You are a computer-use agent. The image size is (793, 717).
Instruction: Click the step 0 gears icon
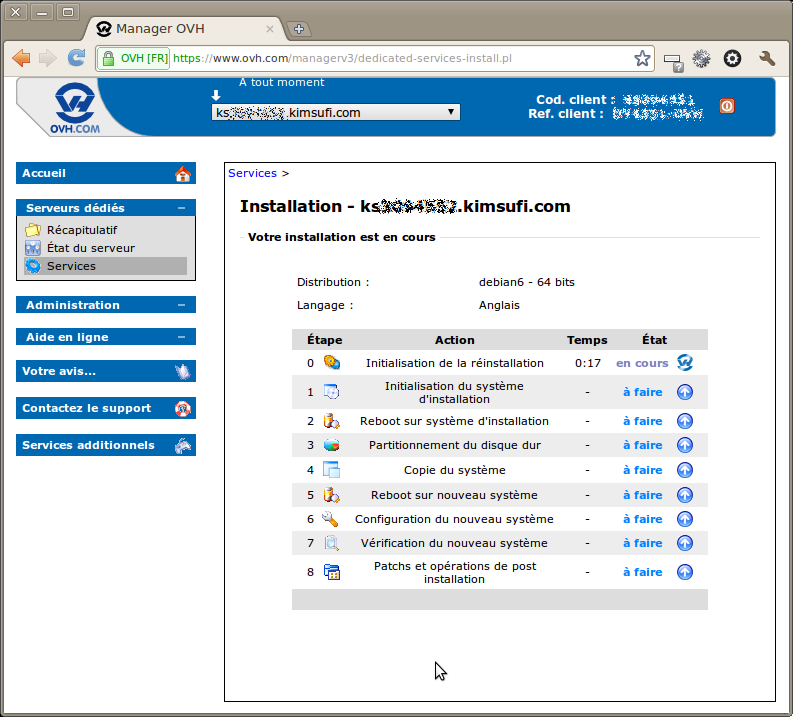332,363
